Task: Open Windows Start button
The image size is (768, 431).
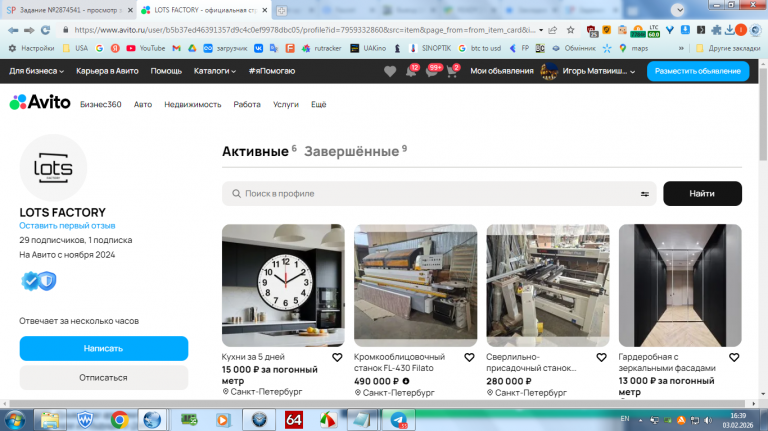Action: coord(15,420)
